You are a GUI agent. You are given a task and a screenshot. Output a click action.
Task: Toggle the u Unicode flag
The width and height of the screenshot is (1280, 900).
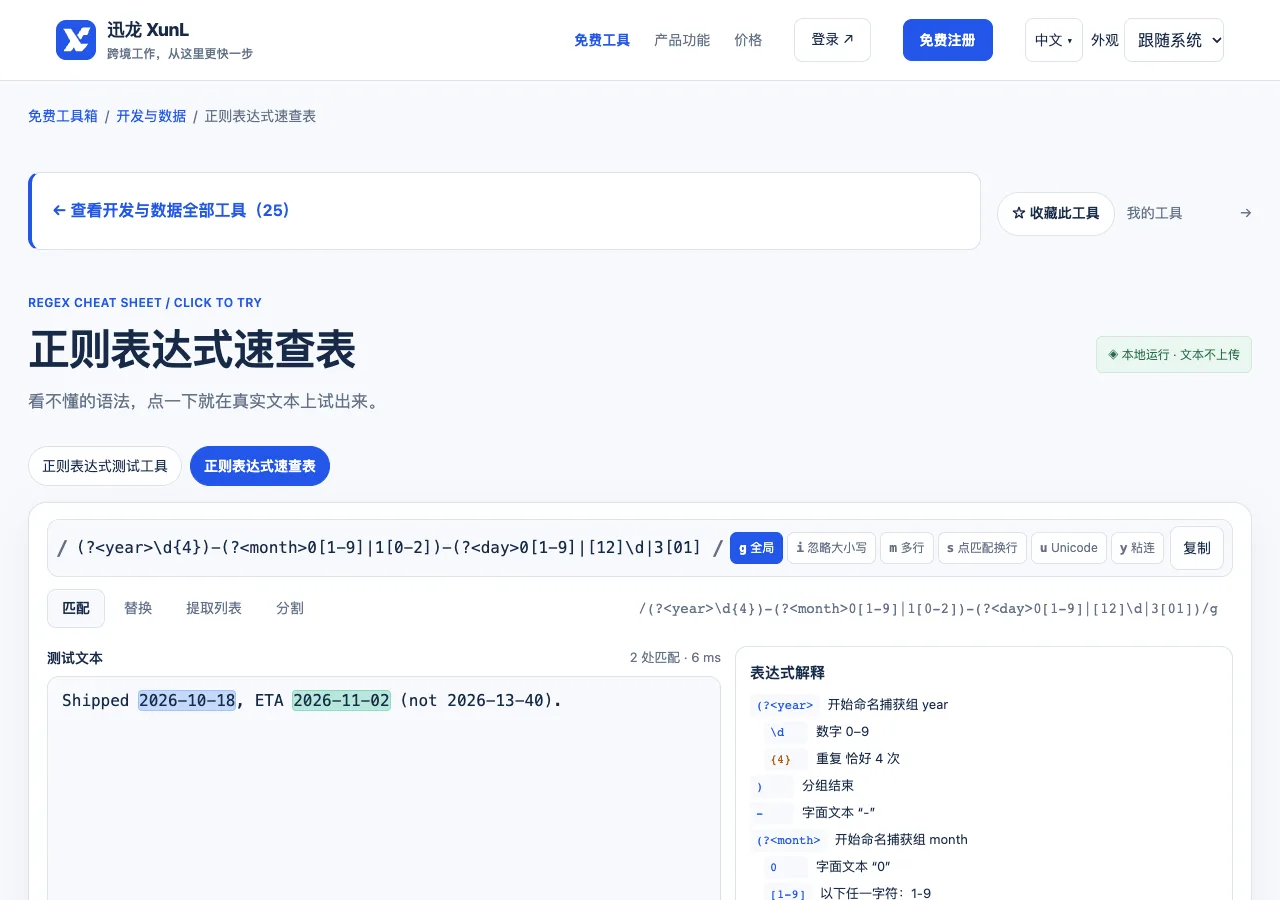point(1069,548)
